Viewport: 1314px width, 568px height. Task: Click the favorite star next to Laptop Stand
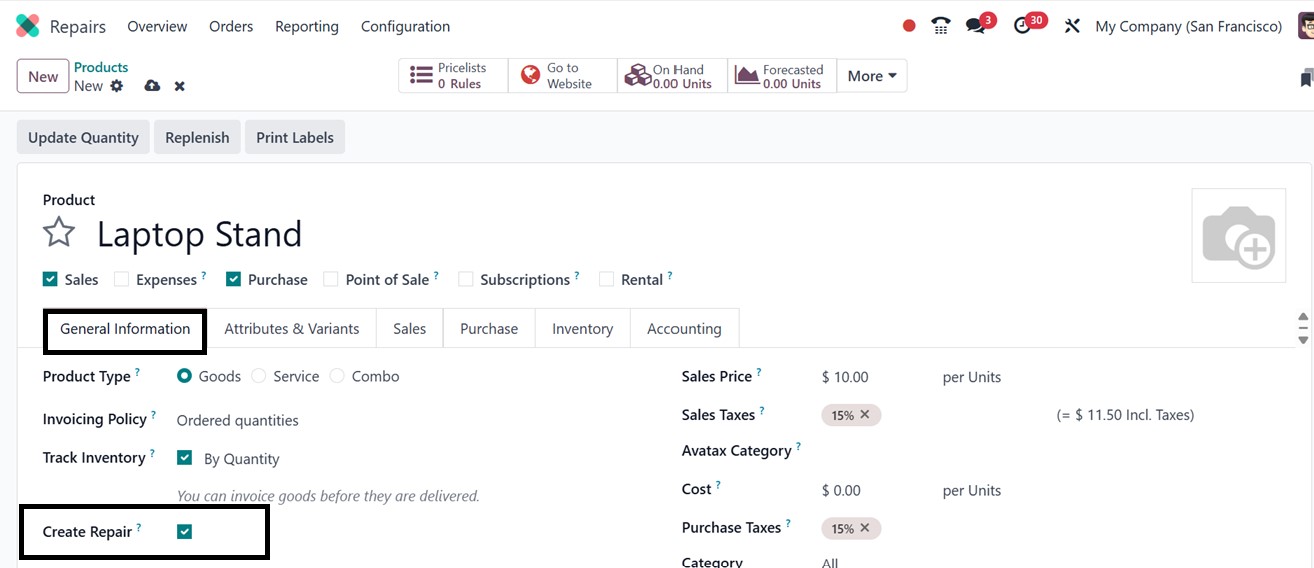click(59, 234)
